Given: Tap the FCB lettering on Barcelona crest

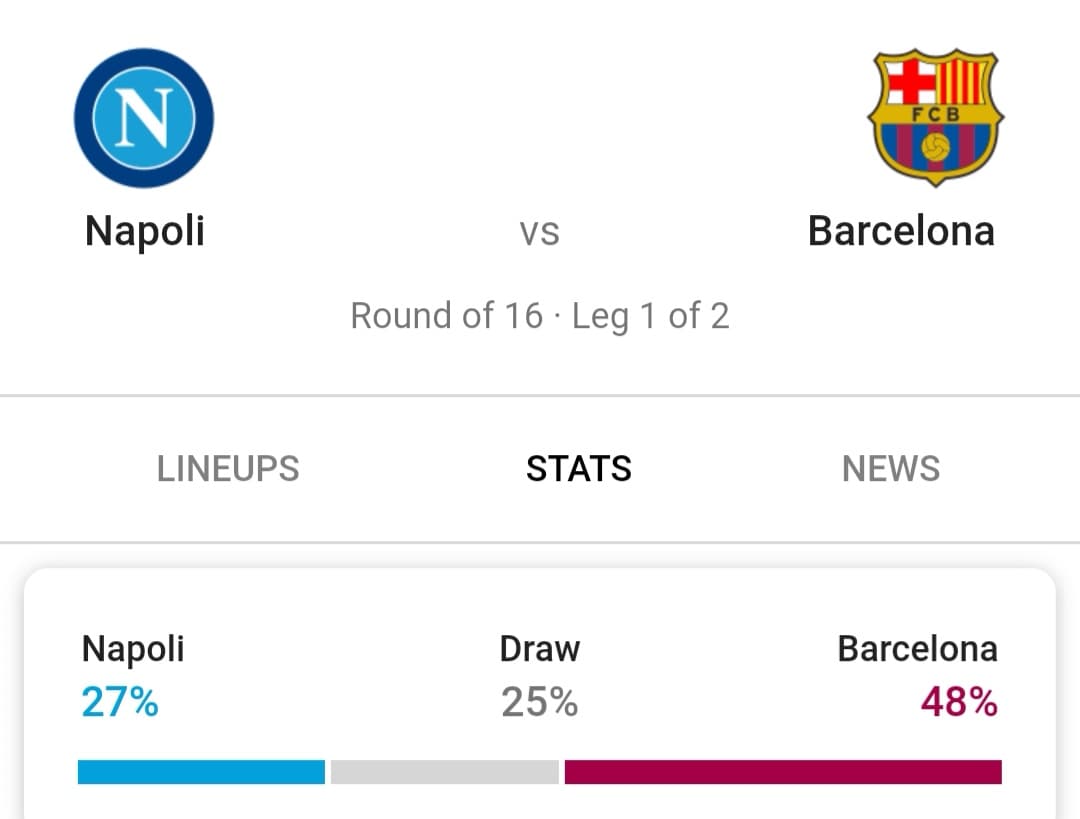Looking at the screenshot, I should click(935, 114).
